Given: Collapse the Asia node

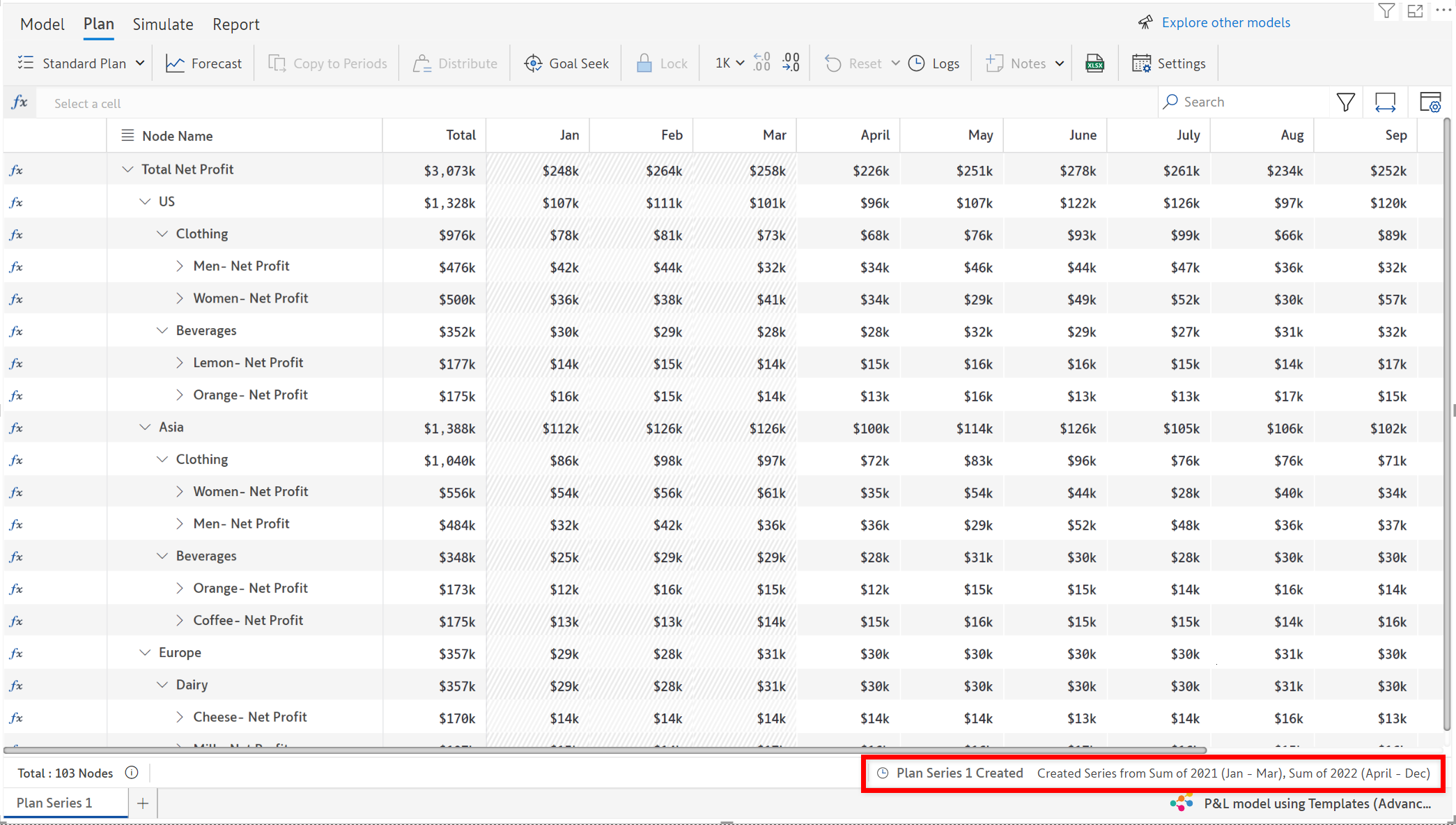Looking at the screenshot, I should [x=145, y=427].
